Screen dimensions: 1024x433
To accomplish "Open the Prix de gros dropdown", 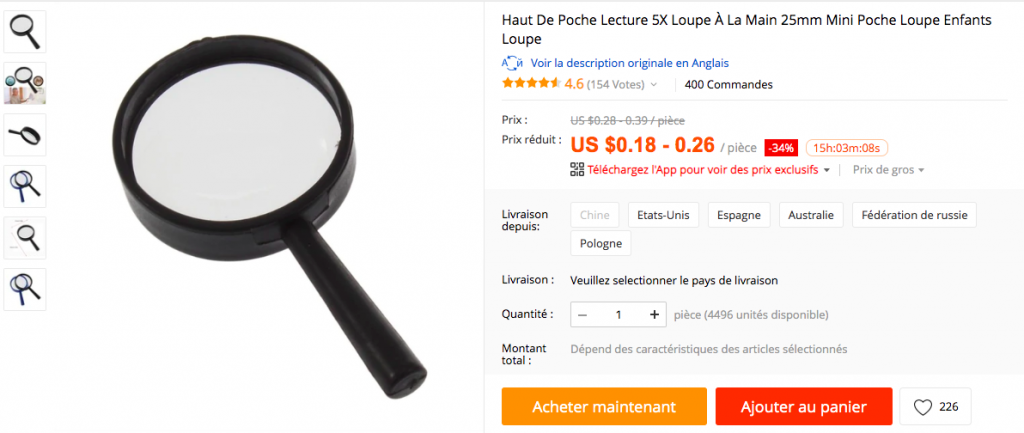I will pyautogui.click(x=888, y=170).
